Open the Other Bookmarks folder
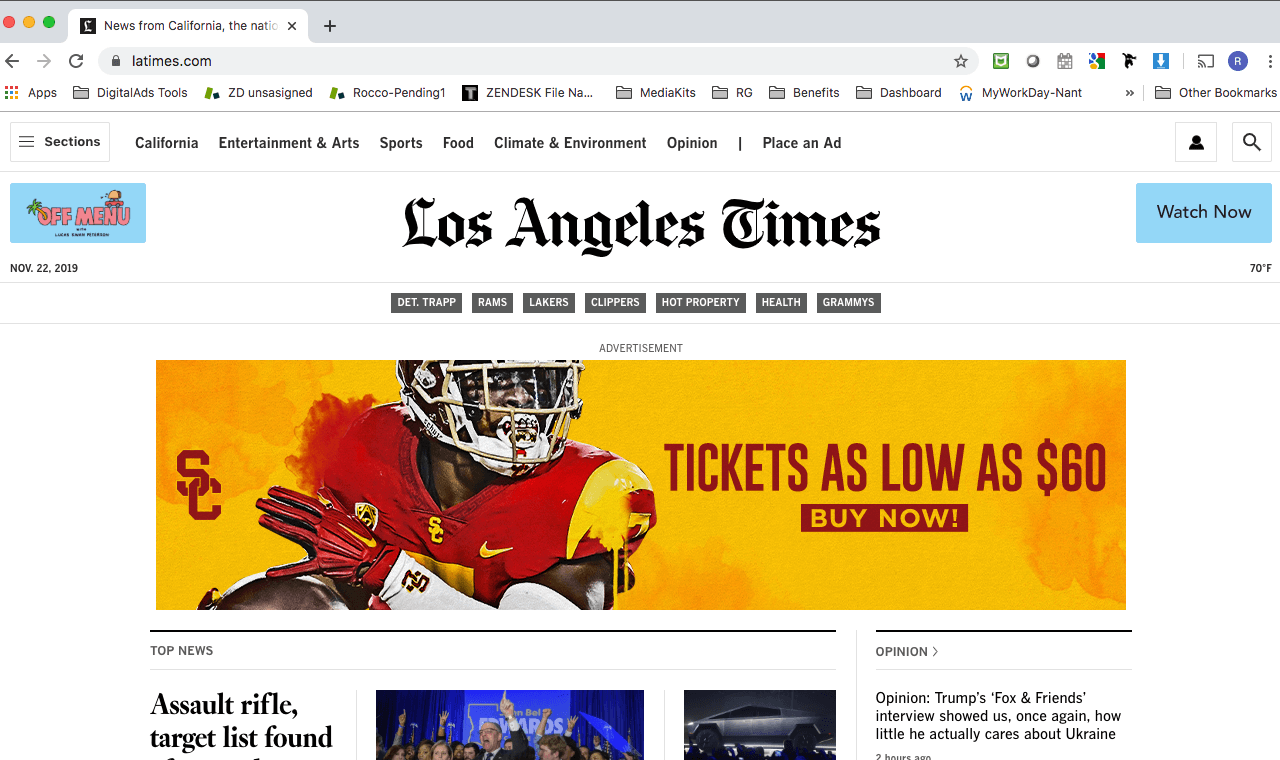The height and width of the screenshot is (760, 1280). click(1216, 93)
